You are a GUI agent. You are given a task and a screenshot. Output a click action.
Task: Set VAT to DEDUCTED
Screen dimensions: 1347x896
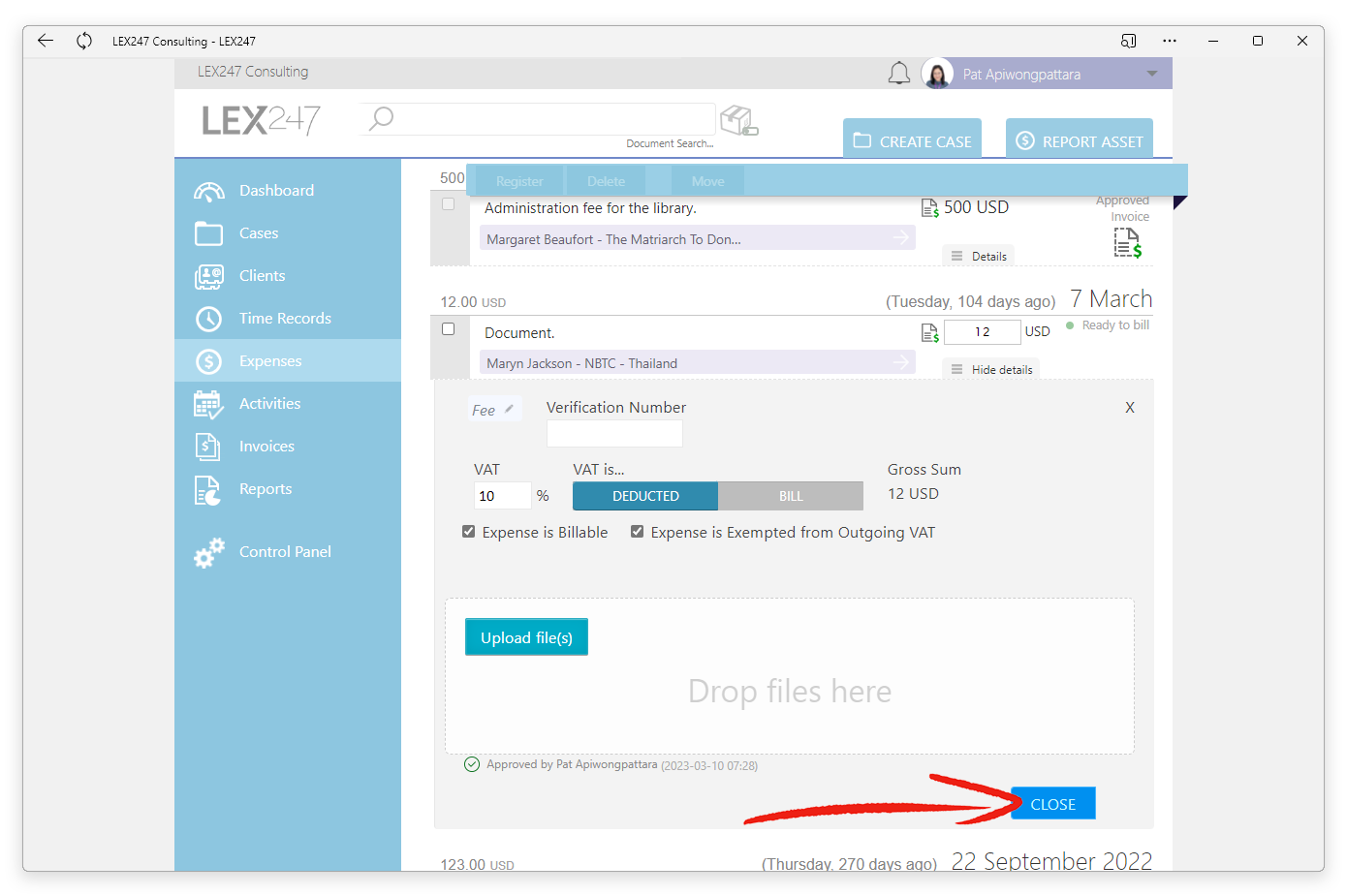coord(645,496)
